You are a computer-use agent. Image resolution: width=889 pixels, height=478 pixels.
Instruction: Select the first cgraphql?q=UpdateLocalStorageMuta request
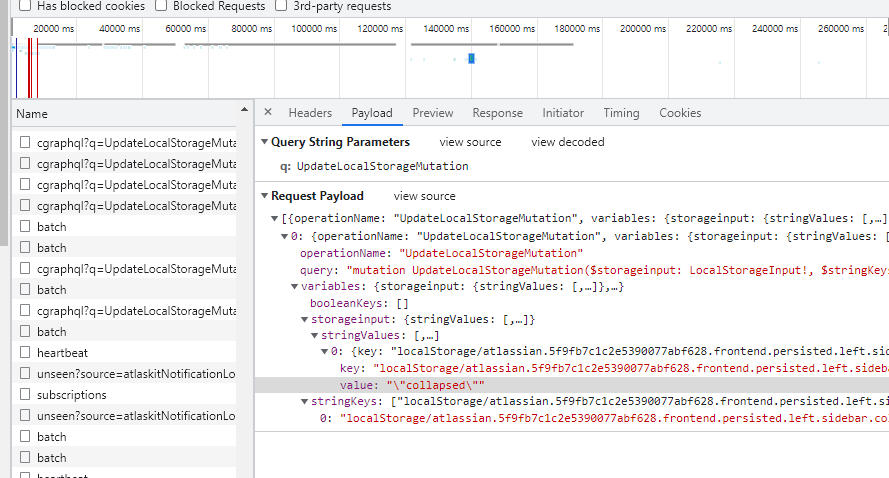click(124, 143)
